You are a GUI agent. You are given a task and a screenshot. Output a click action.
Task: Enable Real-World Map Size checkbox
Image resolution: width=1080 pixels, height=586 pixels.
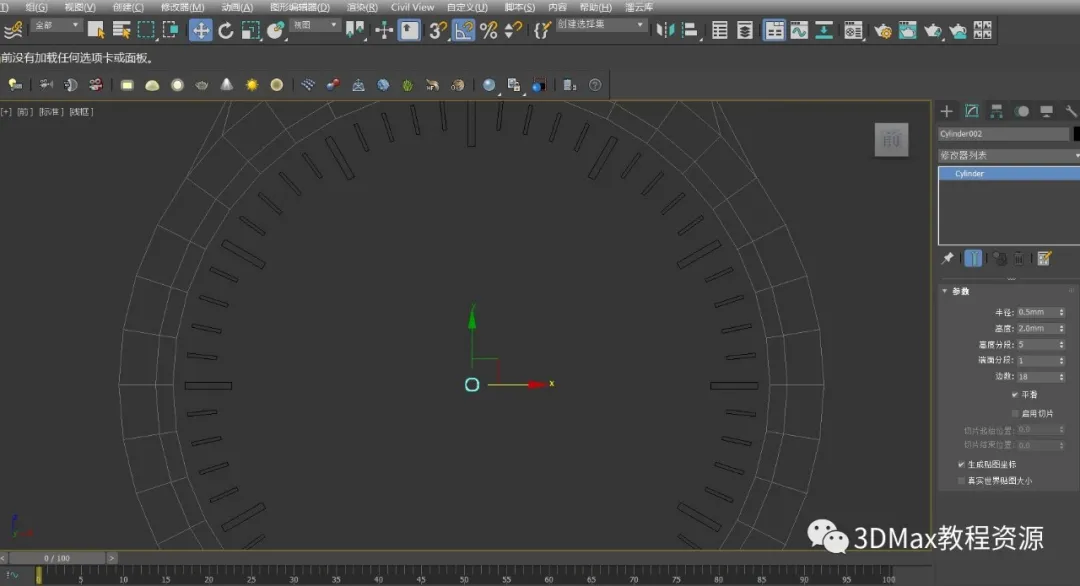tap(961, 481)
